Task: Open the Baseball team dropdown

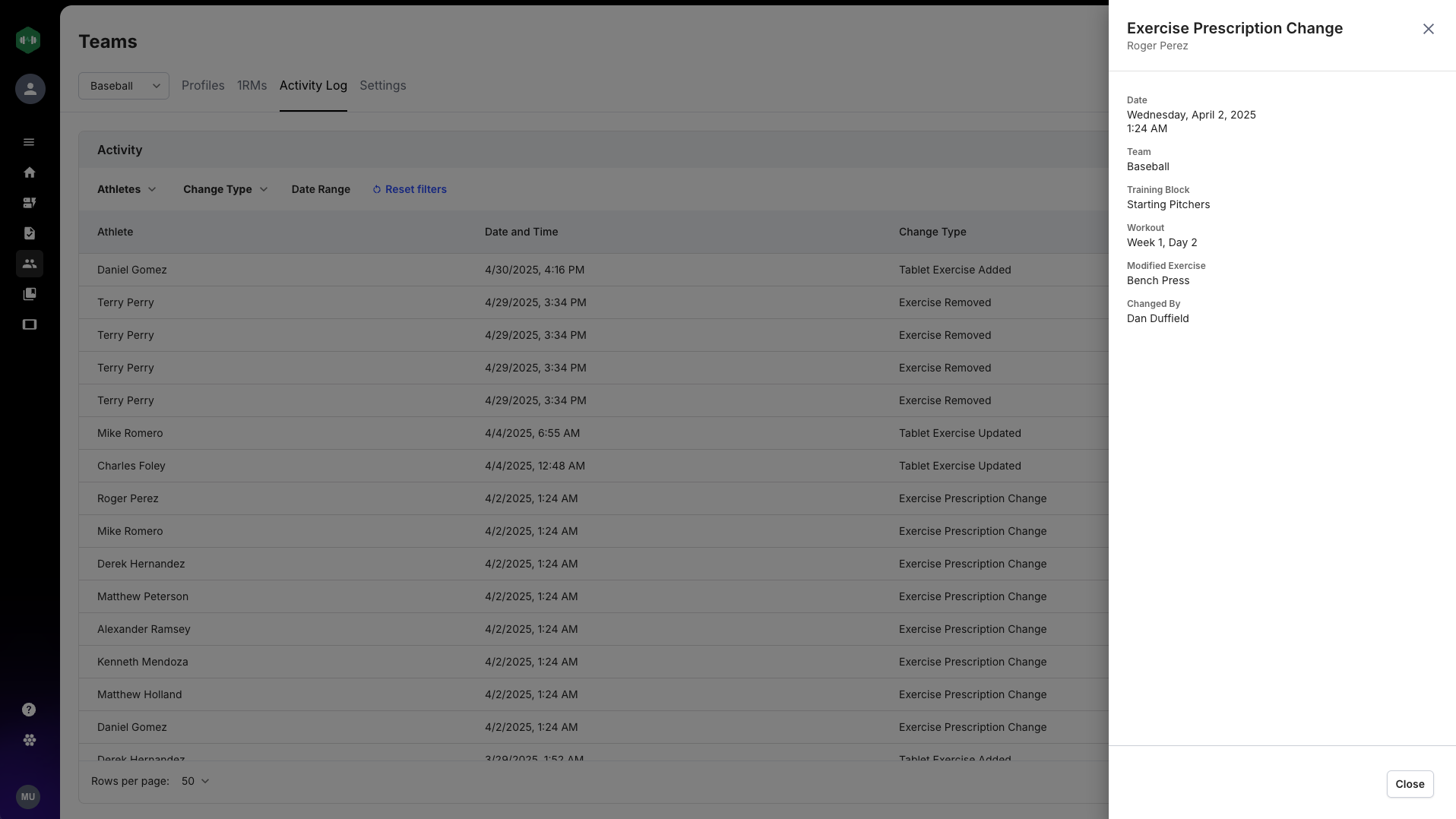Action: (x=124, y=86)
